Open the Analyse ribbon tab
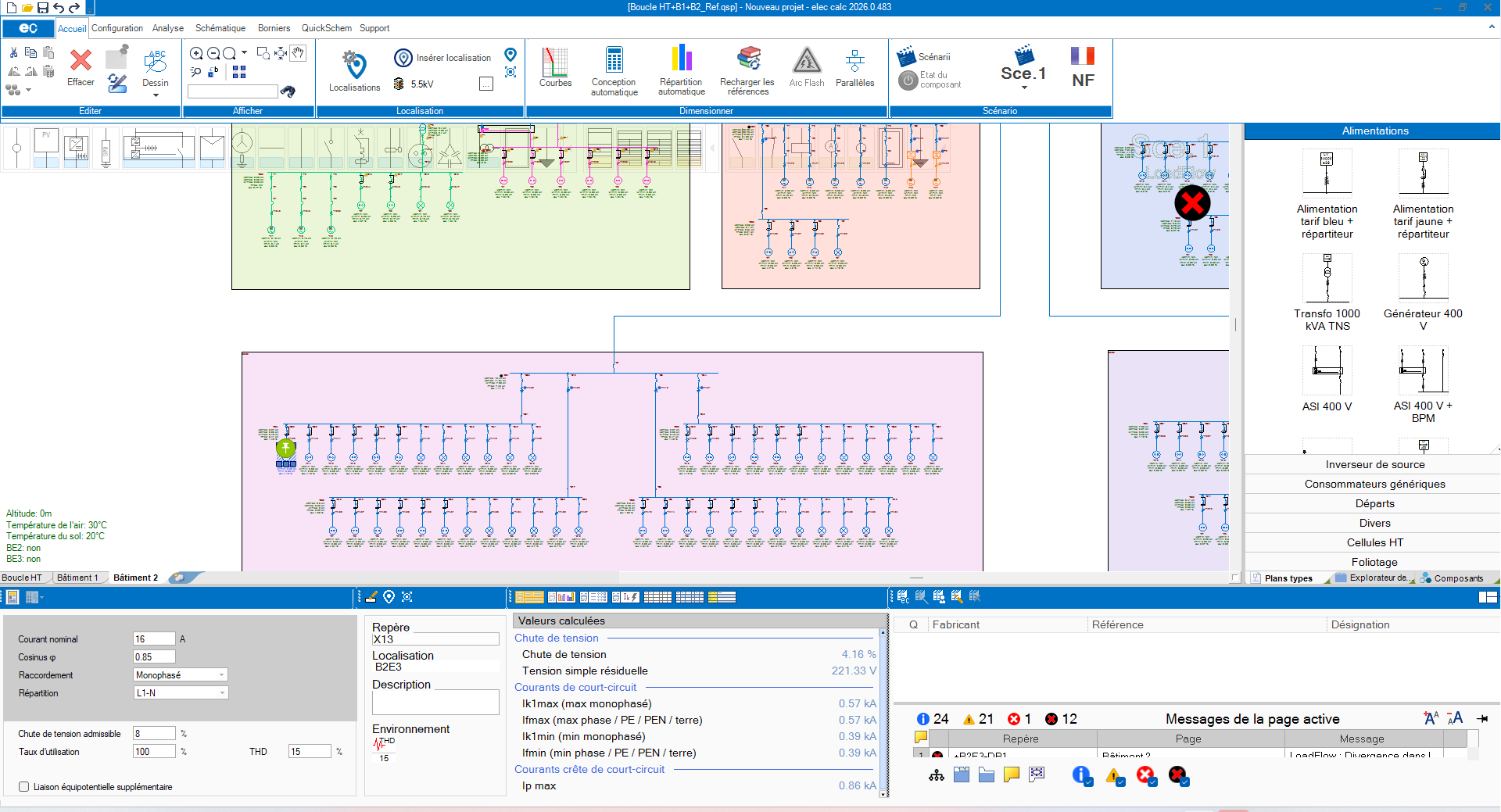The width and height of the screenshot is (1501, 812). point(168,28)
